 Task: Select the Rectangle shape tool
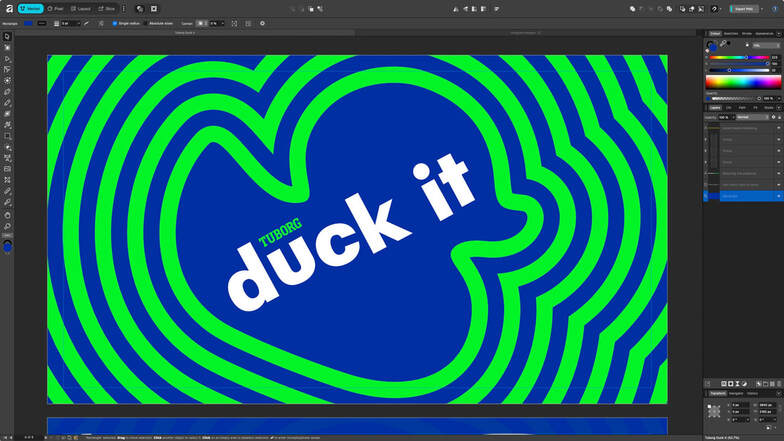coord(7,136)
